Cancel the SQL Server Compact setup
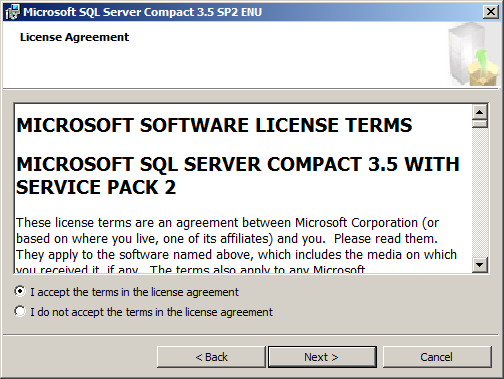This screenshot has width=504, height=379. click(x=437, y=357)
